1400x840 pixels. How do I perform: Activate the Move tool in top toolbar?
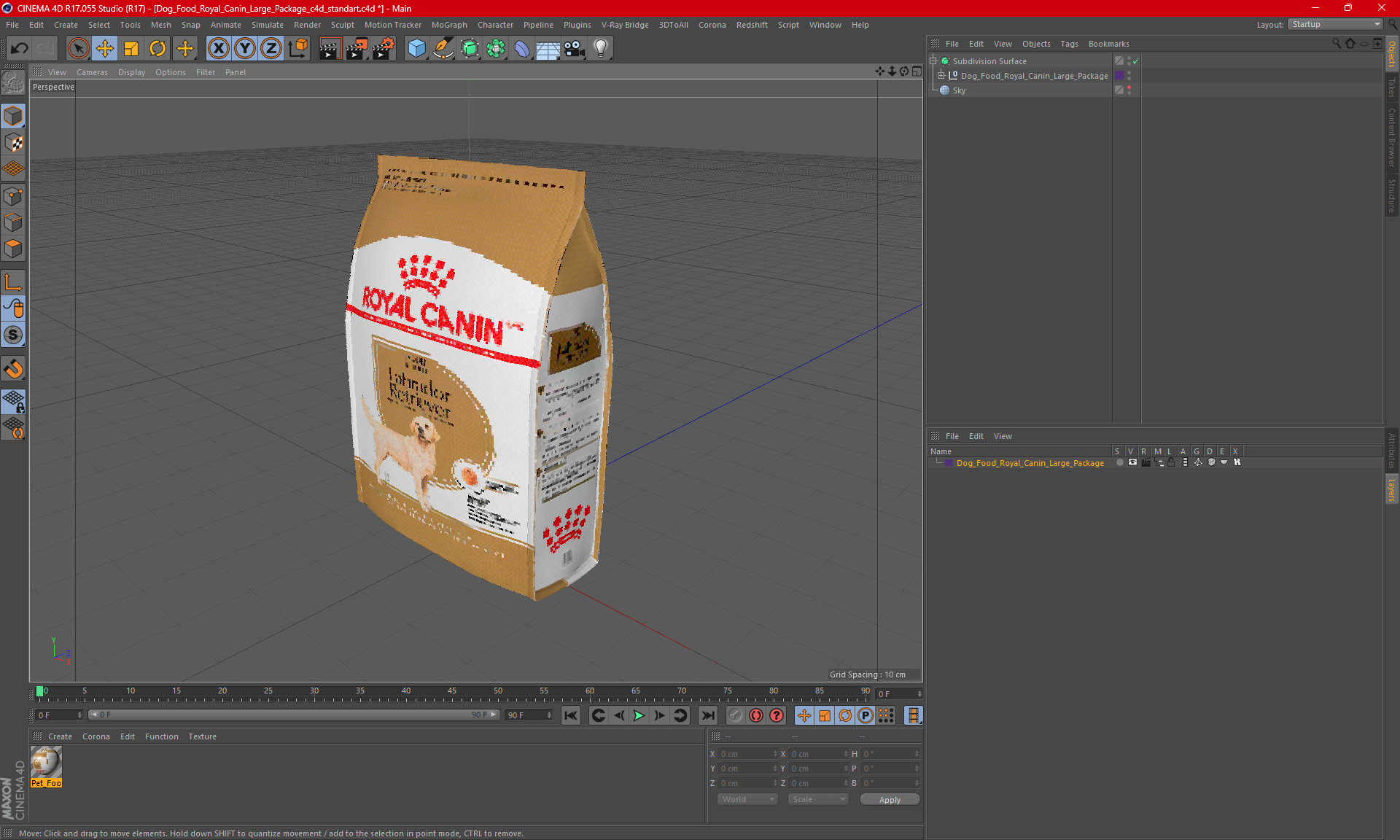105,49
